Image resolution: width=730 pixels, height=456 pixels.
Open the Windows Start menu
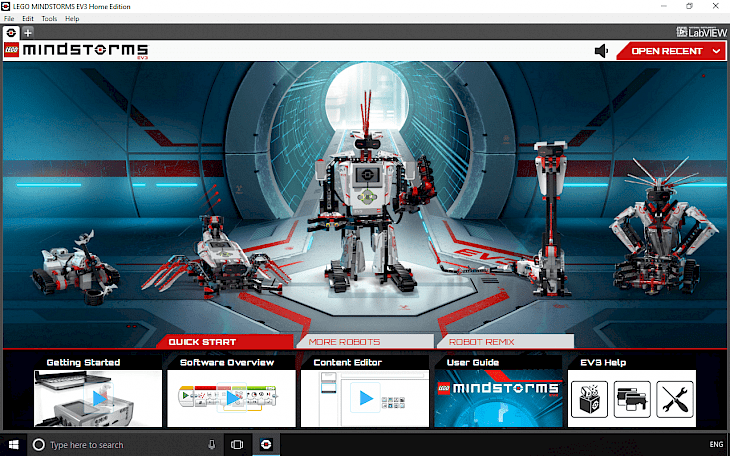[14, 445]
